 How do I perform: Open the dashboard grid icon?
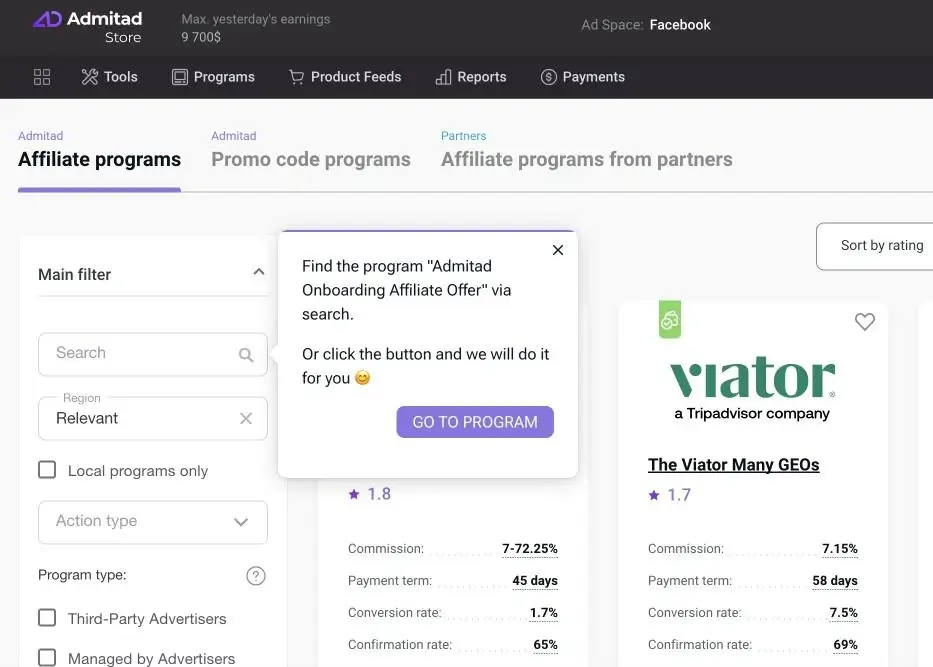click(x=42, y=77)
